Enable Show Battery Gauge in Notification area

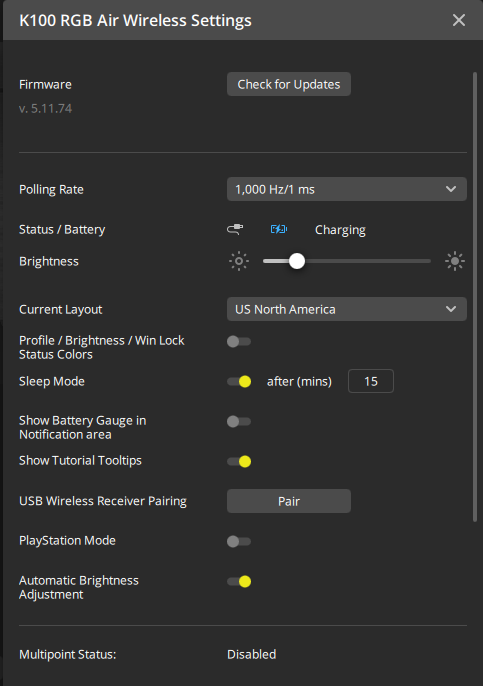pyautogui.click(x=239, y=421)
